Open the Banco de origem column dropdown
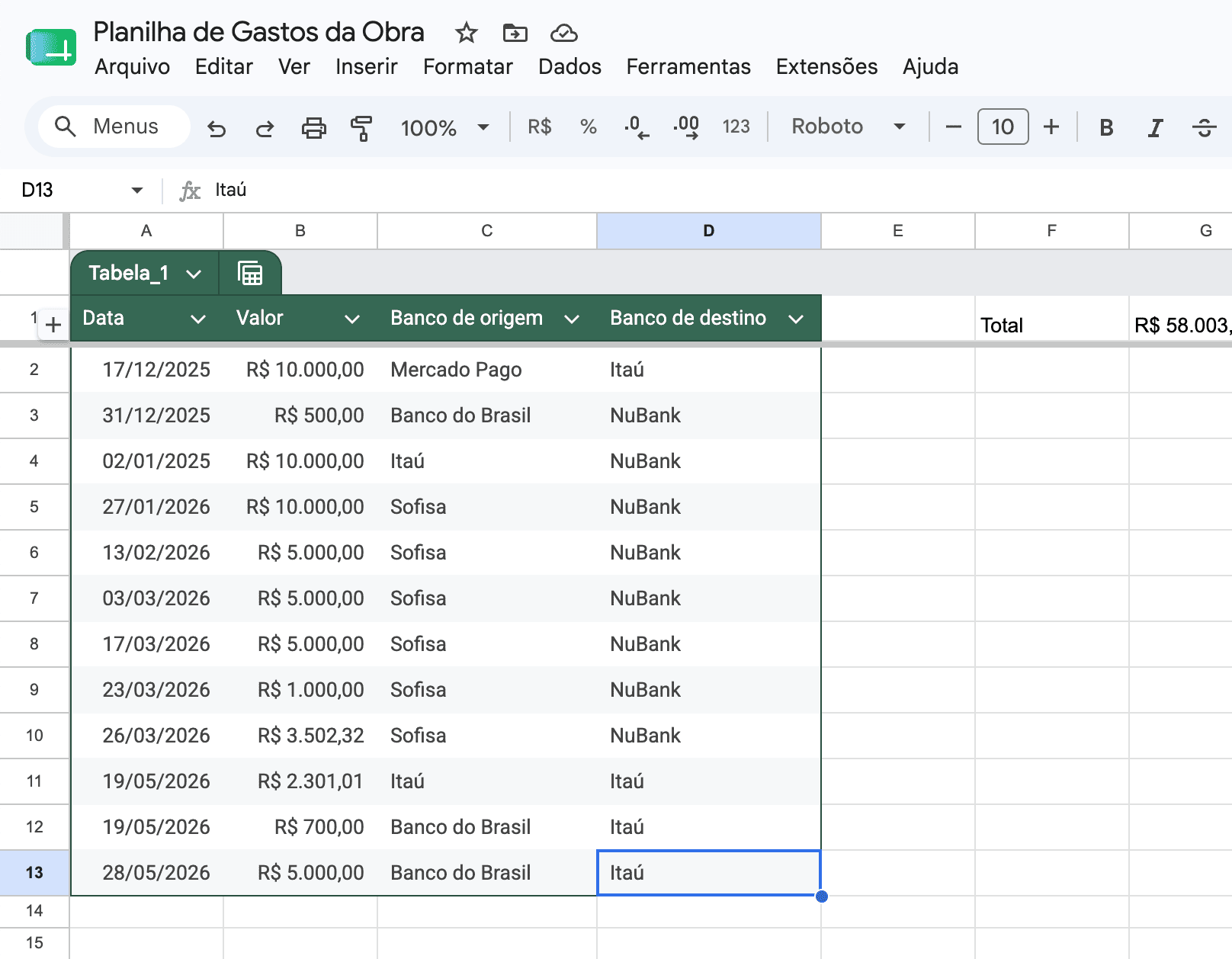Viewport: 1232px width, 959px height. click(x=572, y=319)
